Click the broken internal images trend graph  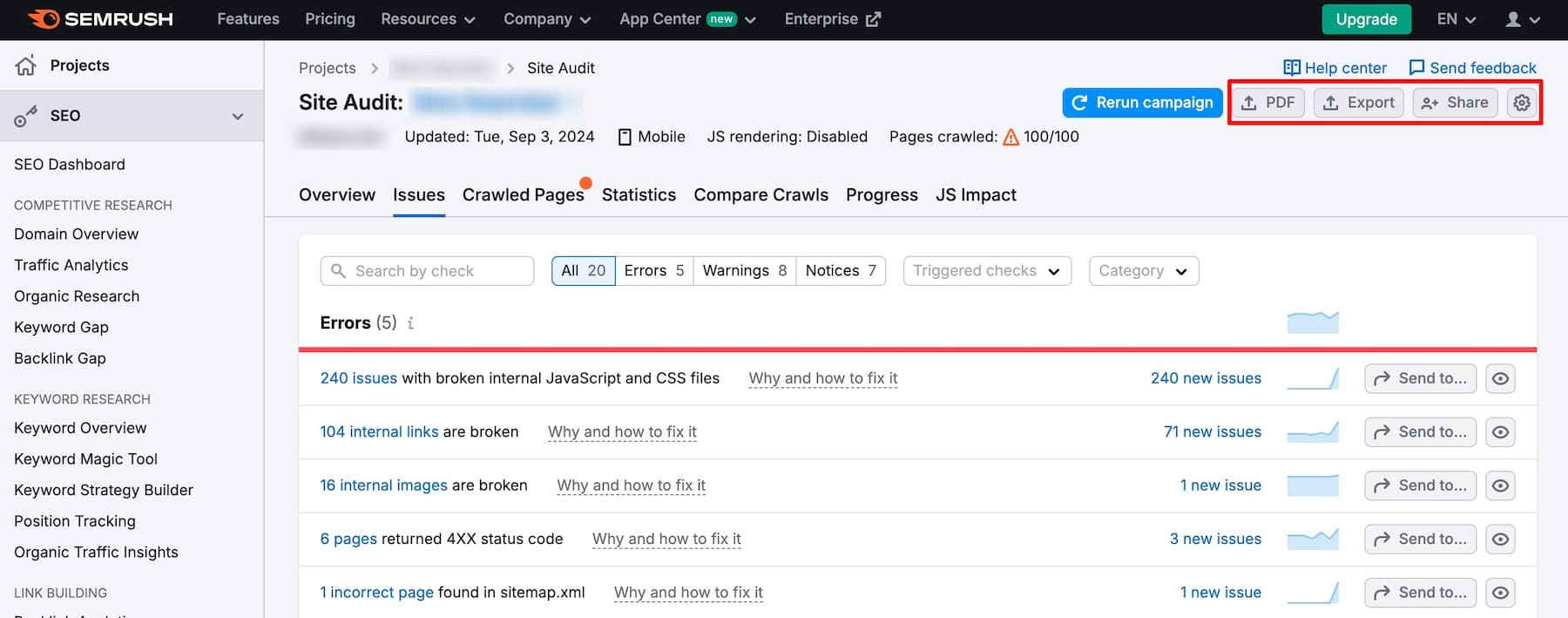point(1312,486)
